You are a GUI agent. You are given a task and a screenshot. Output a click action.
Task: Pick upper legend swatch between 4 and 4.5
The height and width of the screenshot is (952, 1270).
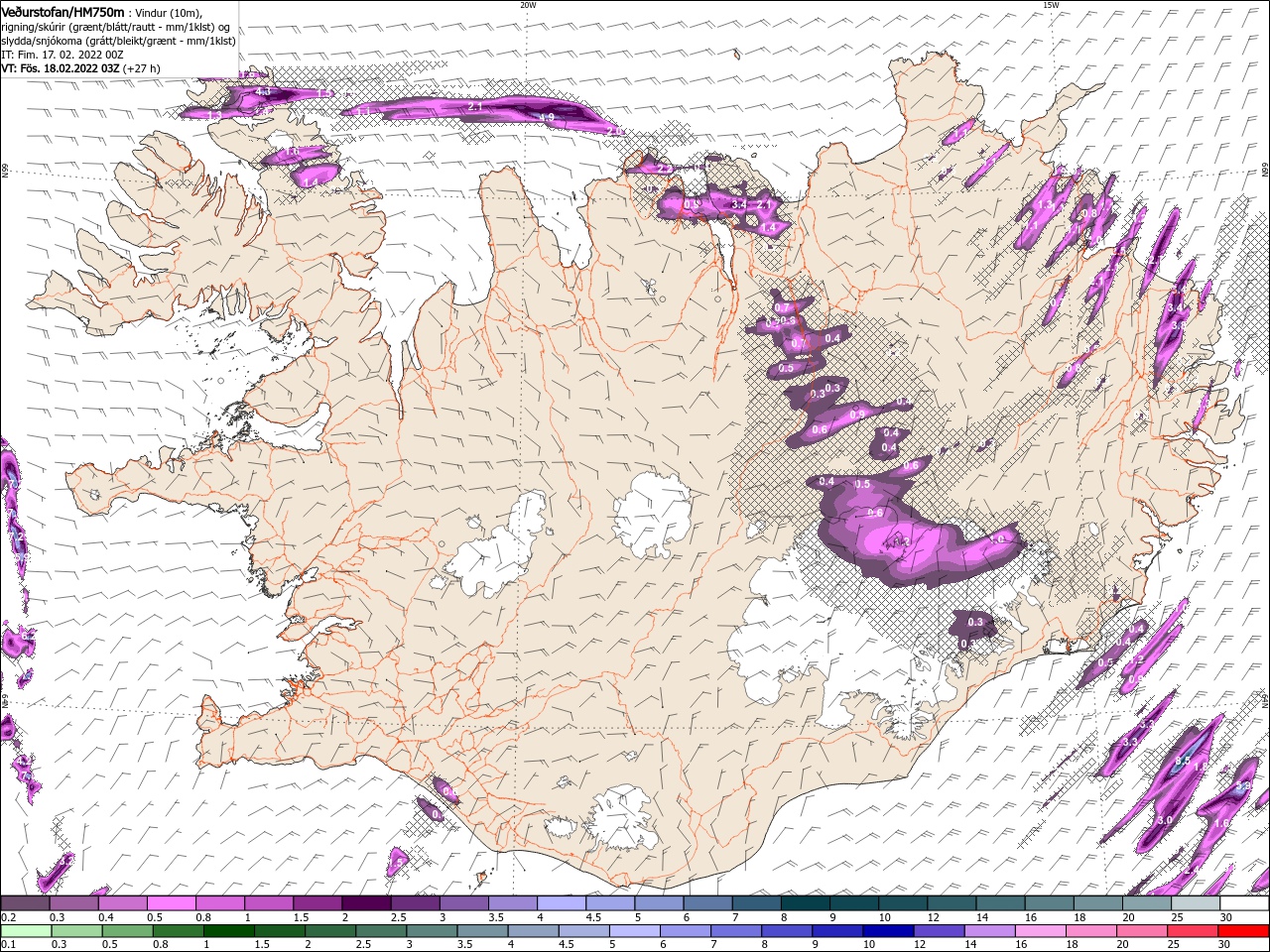pos(561,903)
